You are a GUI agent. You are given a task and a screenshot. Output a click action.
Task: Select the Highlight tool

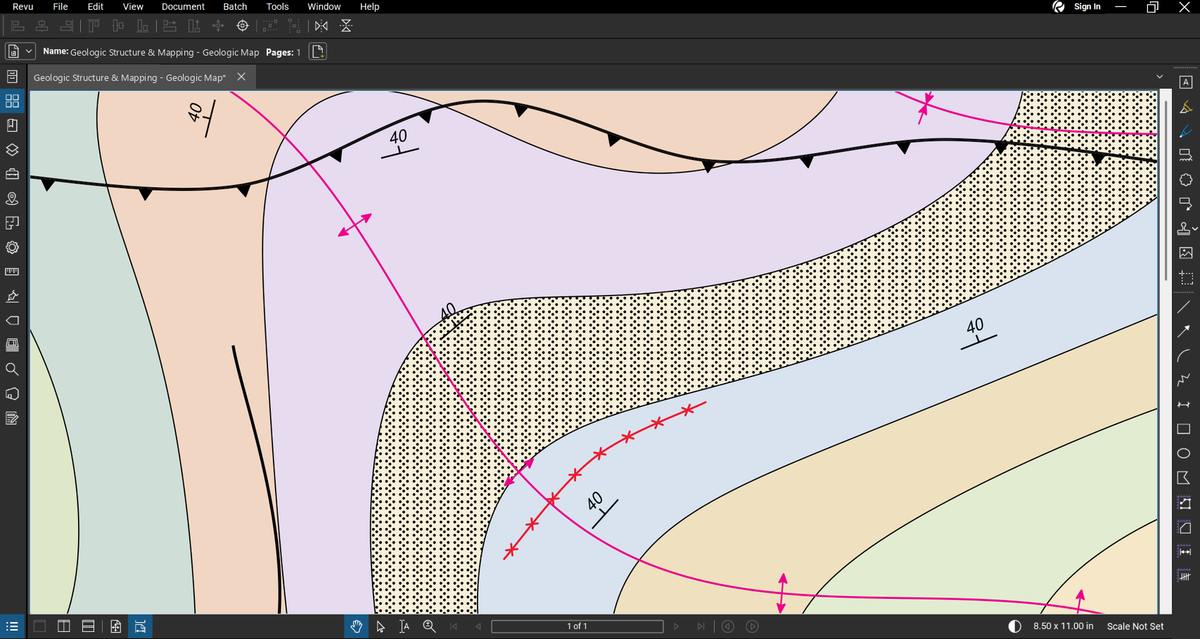point(1185,106)
